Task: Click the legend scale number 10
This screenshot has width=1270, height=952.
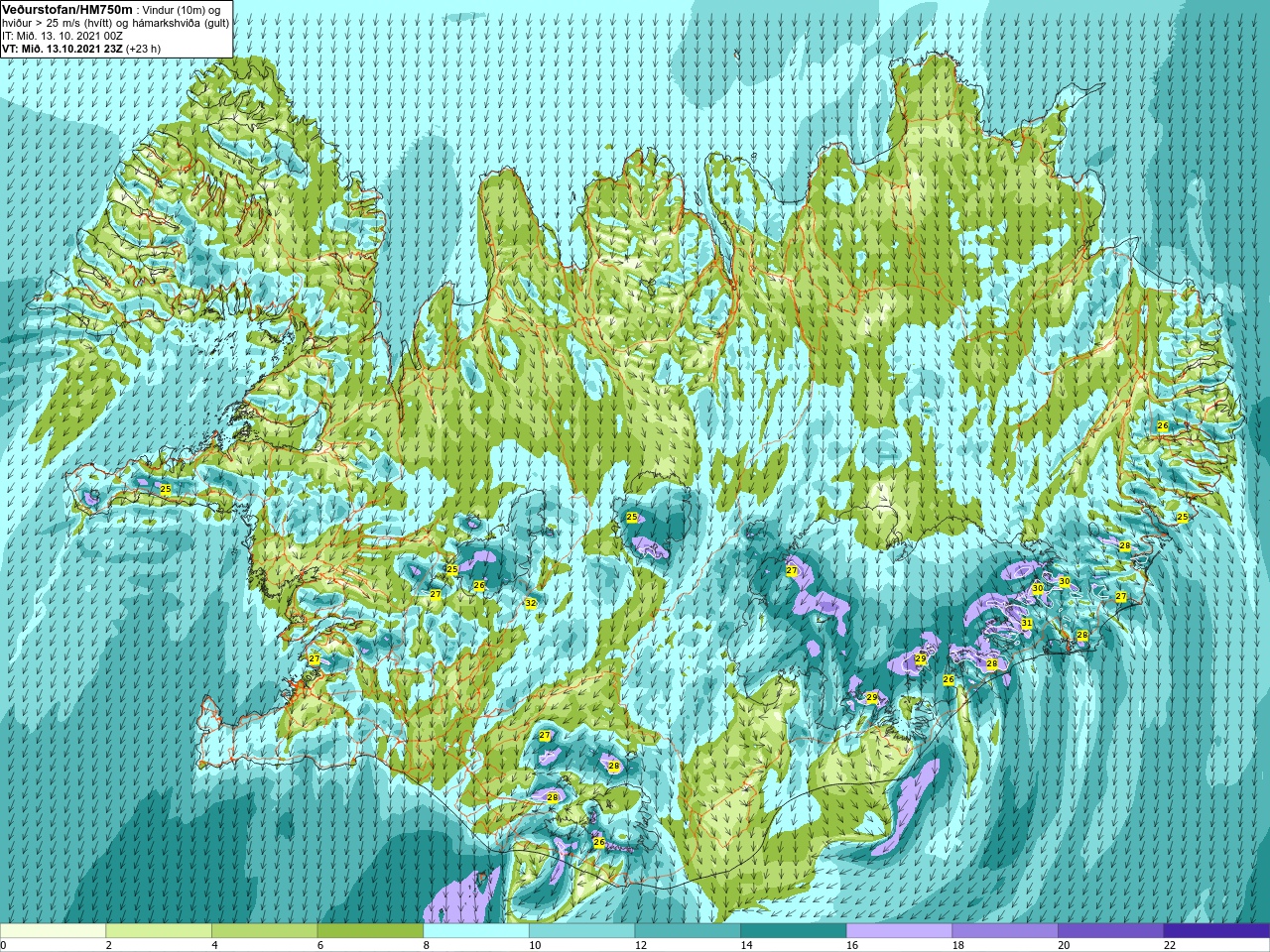Action: pos(535,946)
